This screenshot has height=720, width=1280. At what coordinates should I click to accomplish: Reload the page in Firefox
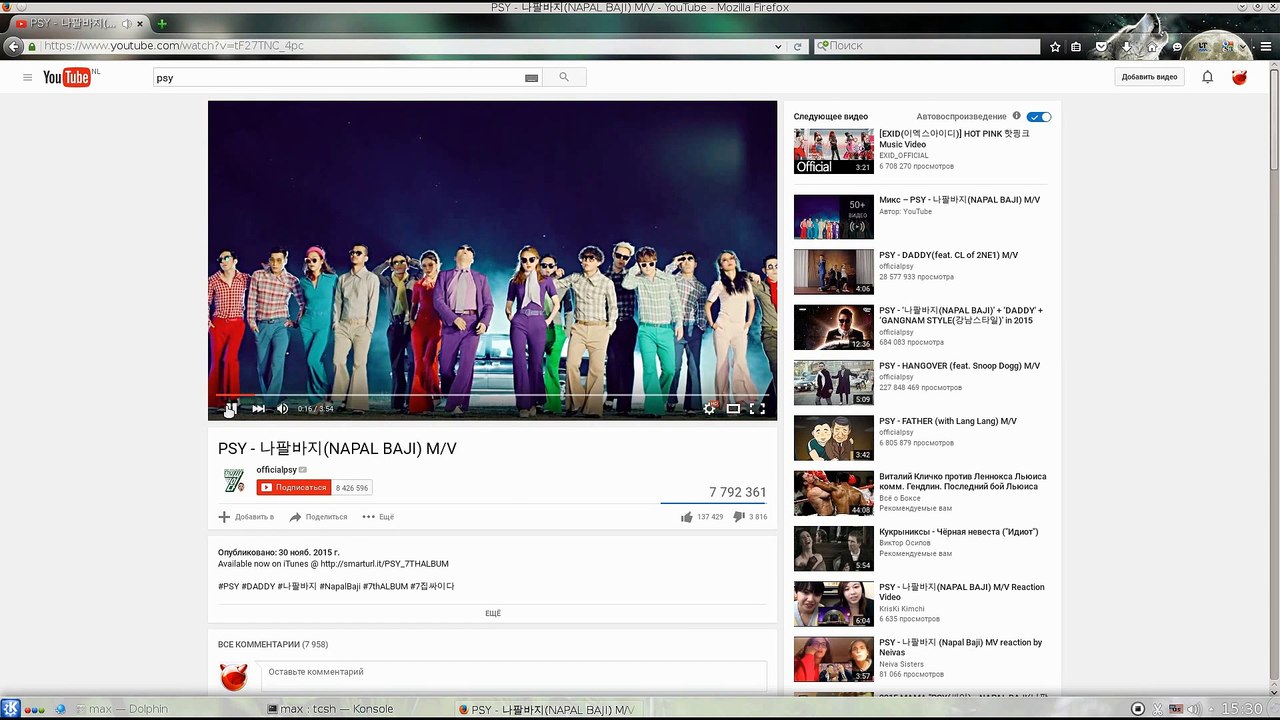coord(797,46)
